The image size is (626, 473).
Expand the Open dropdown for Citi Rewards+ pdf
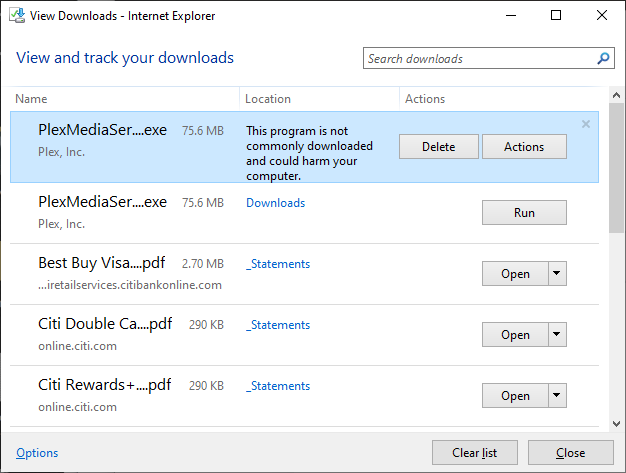(558, 396)
